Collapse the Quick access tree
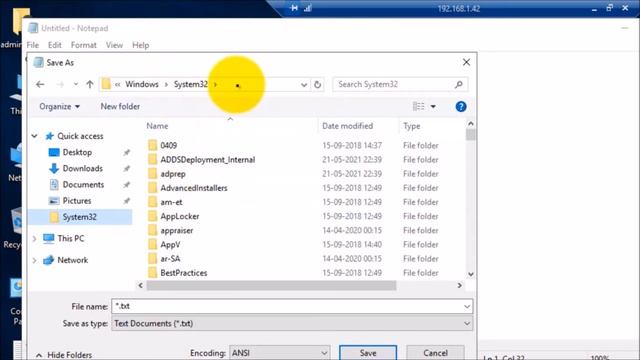640x360 pixels. pos(35,136)
